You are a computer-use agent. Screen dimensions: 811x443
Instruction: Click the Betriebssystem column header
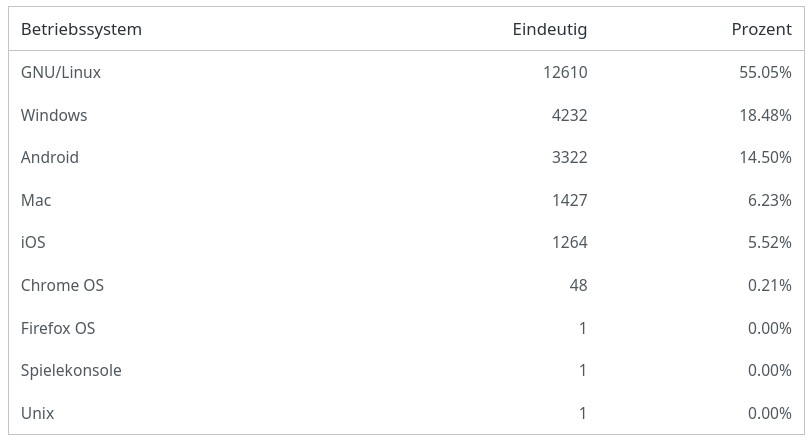click(81, 29)
